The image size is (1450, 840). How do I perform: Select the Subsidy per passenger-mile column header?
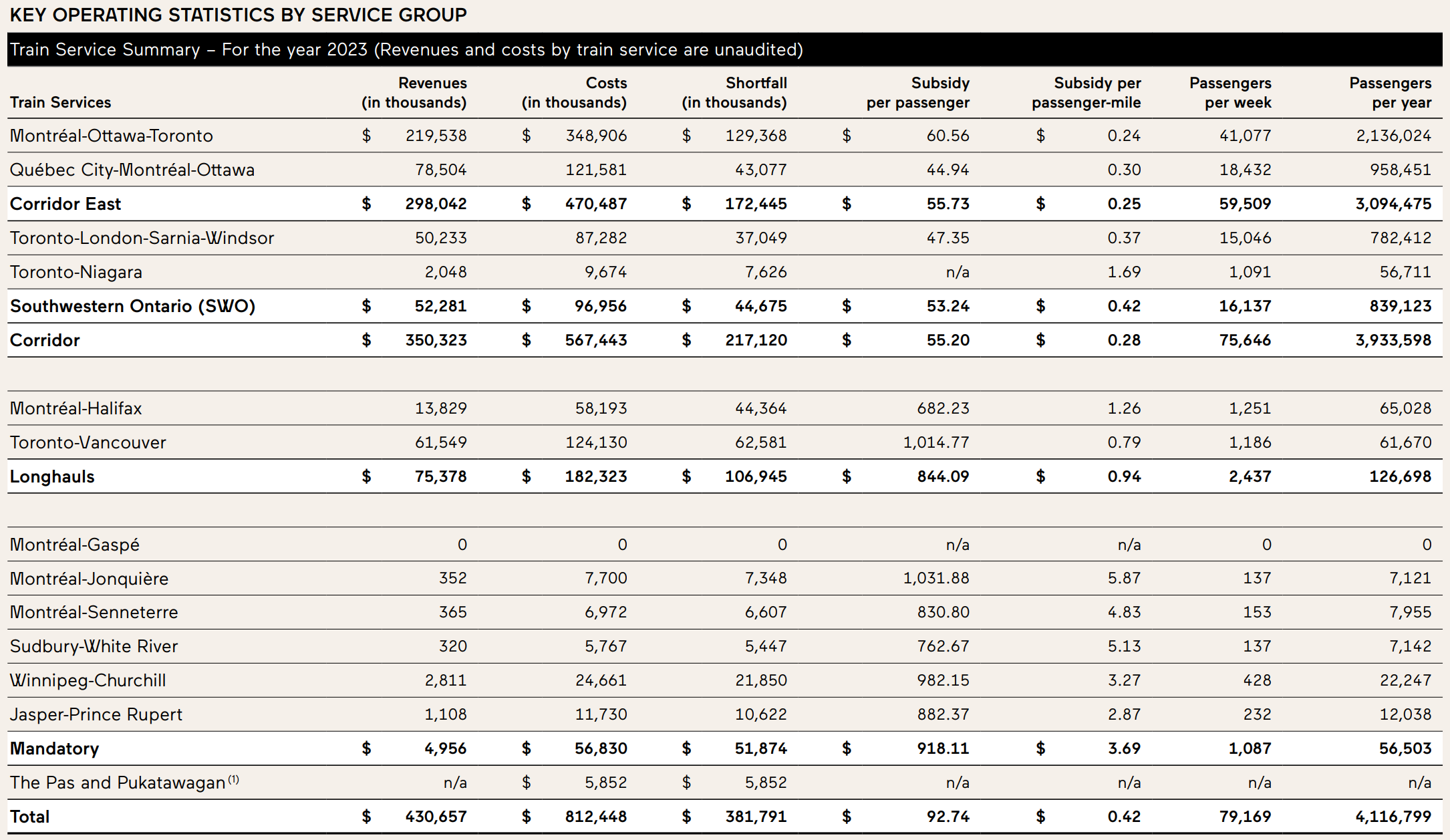click(x=1086, y=93)
